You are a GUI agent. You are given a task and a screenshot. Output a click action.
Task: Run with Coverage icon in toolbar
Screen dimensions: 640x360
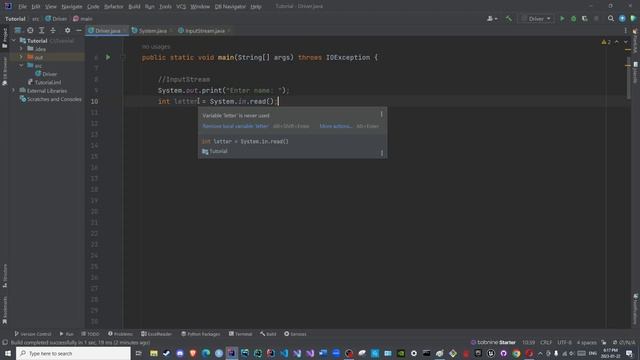(x=584, y=19)
